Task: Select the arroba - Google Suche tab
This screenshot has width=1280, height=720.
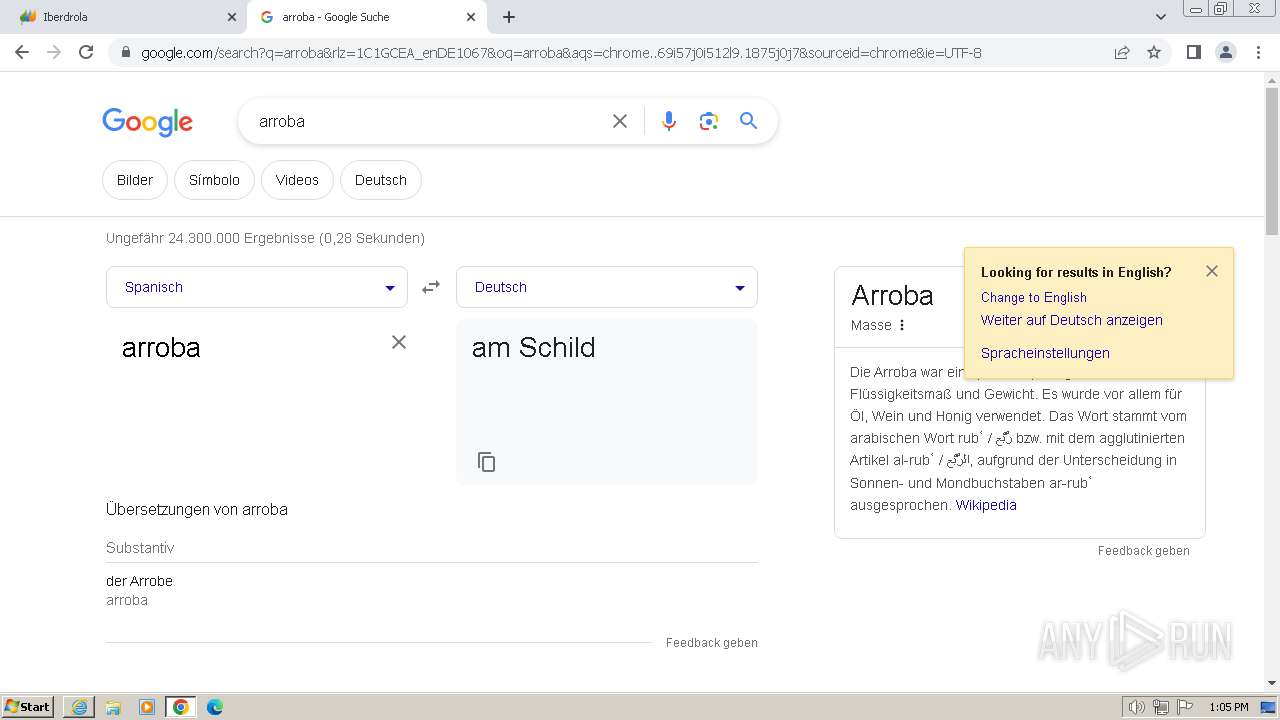Action: [367, 17]
